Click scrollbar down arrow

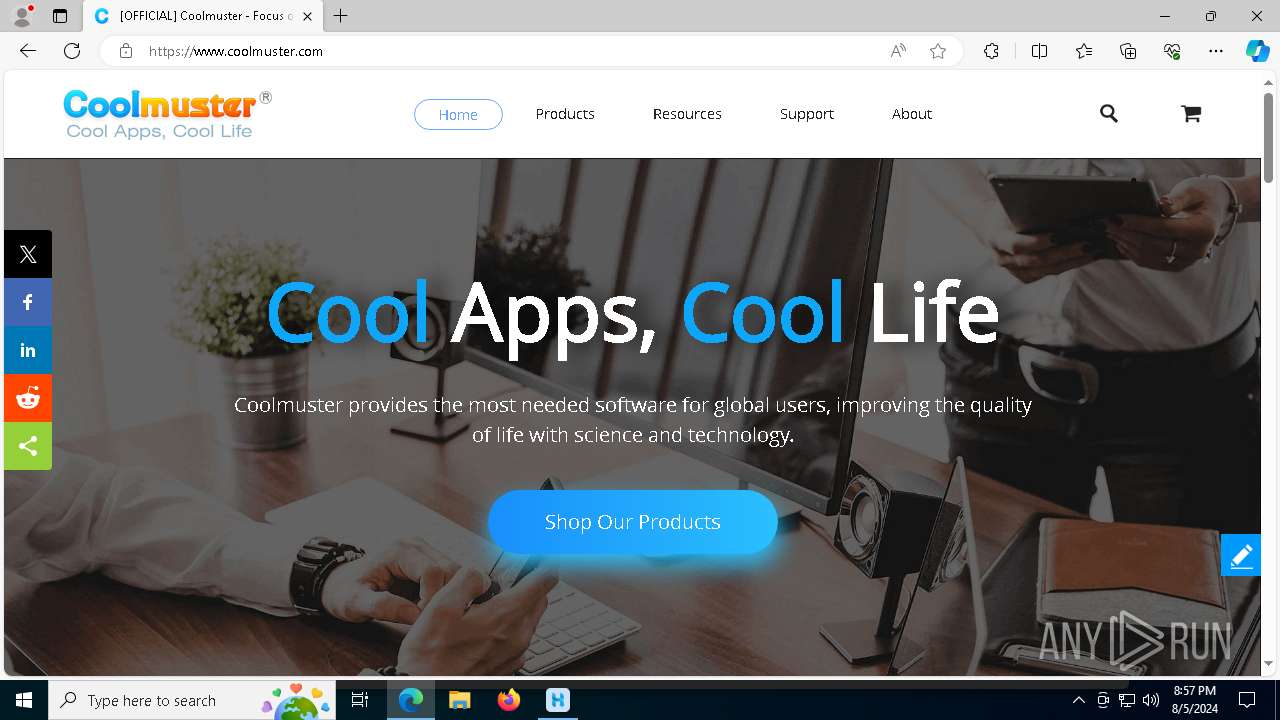(x=1268, y=663)
